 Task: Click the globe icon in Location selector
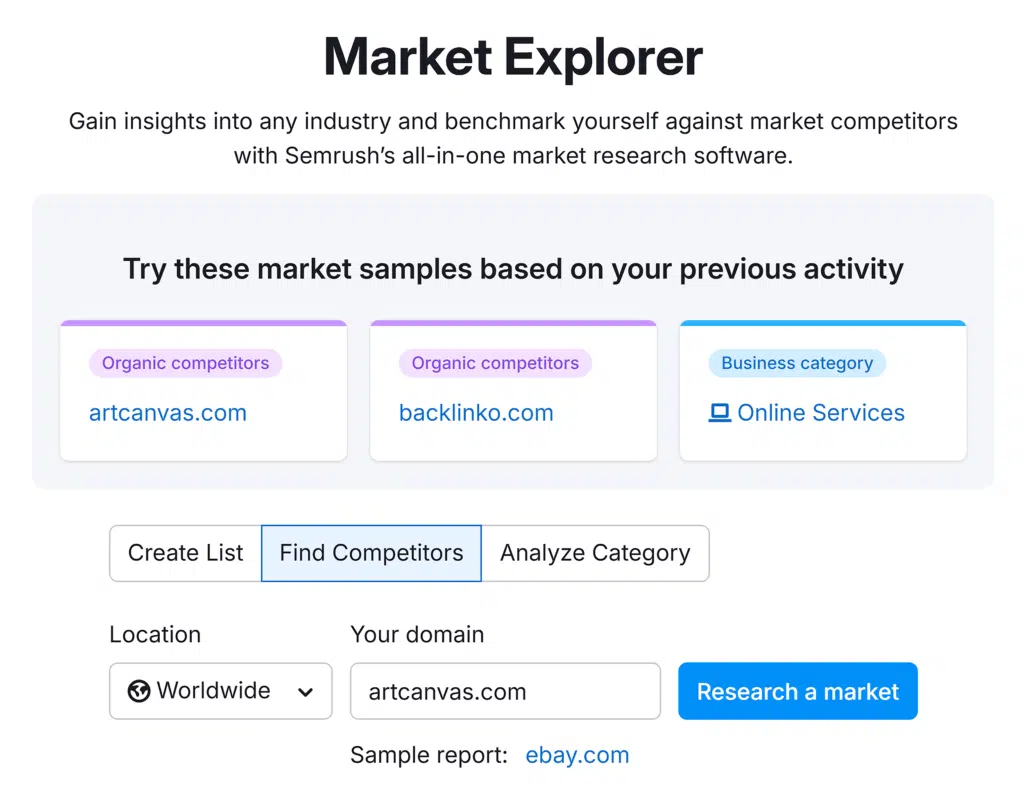[x=139, y=691]
